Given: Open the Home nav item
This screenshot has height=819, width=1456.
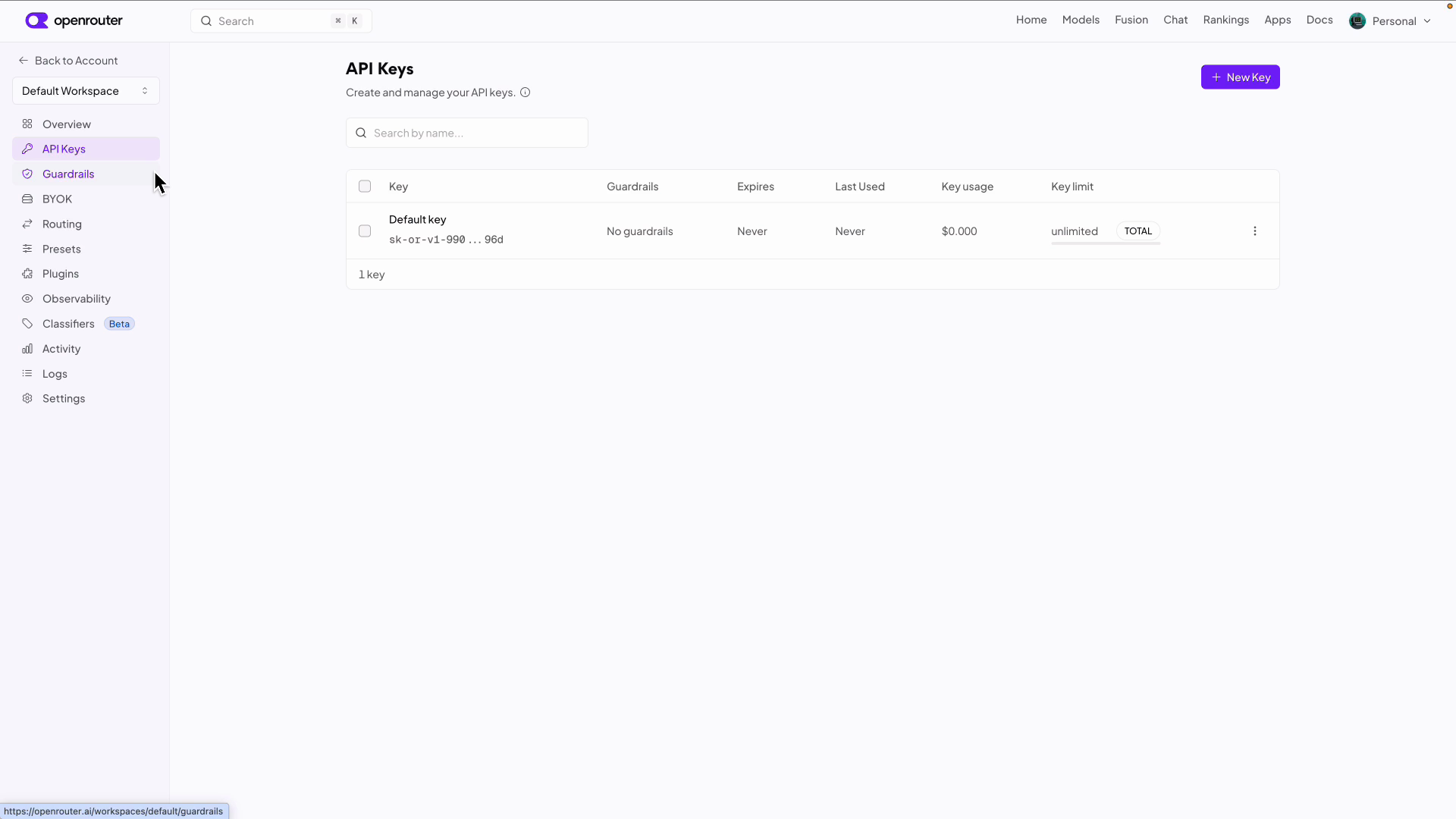Looking at the screenshot, I should (1031, 20).
